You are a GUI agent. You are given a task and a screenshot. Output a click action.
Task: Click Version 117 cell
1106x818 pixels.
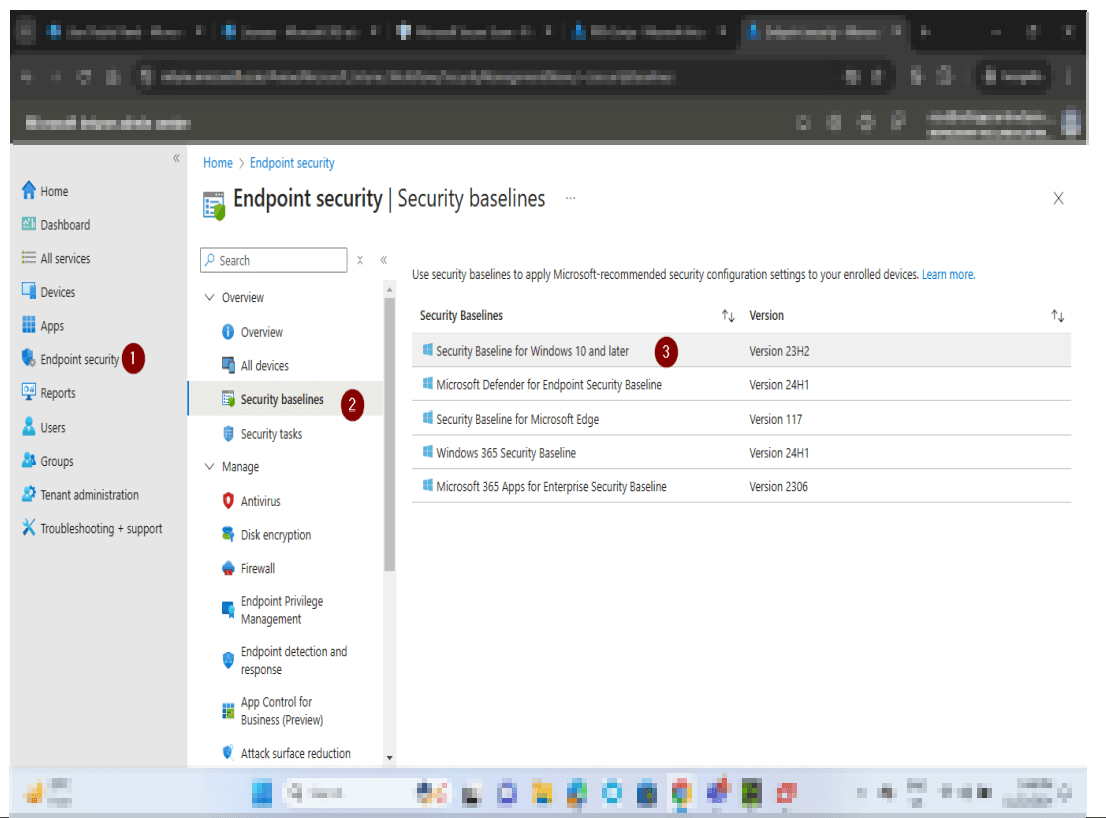click(x=775, y=420)
